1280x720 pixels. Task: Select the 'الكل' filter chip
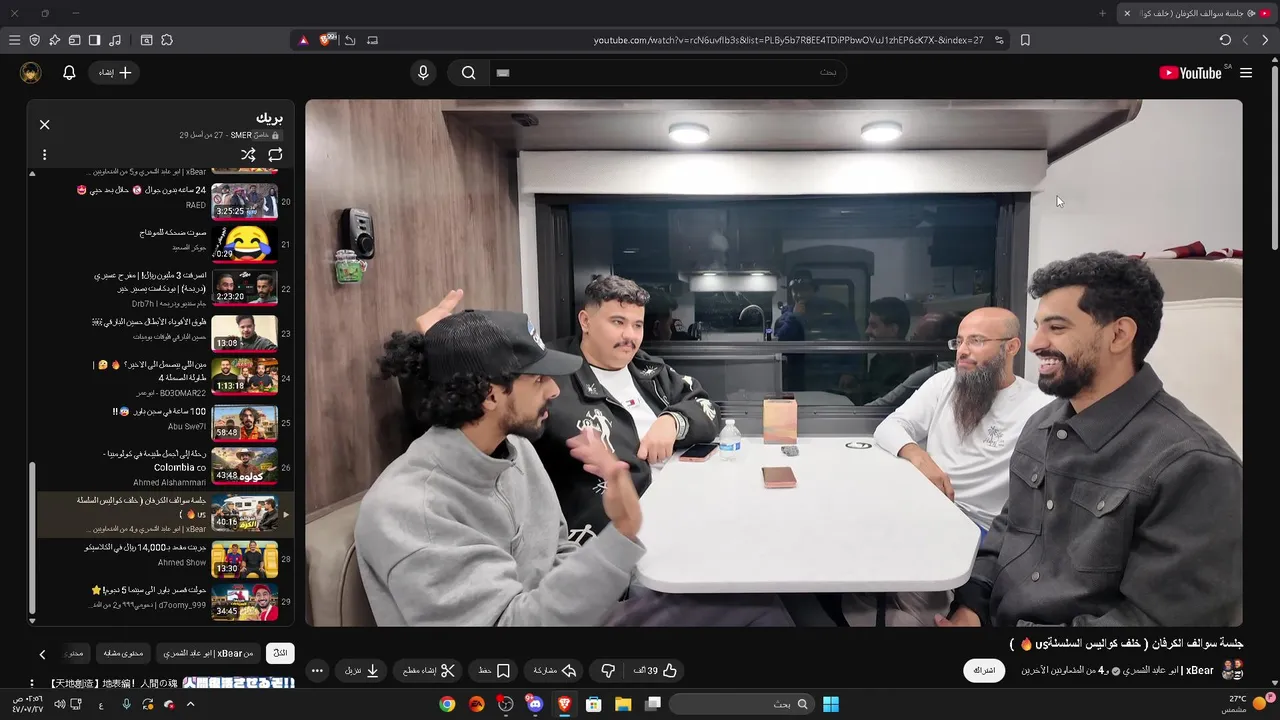pyautogui.click(x=281, y=653)
